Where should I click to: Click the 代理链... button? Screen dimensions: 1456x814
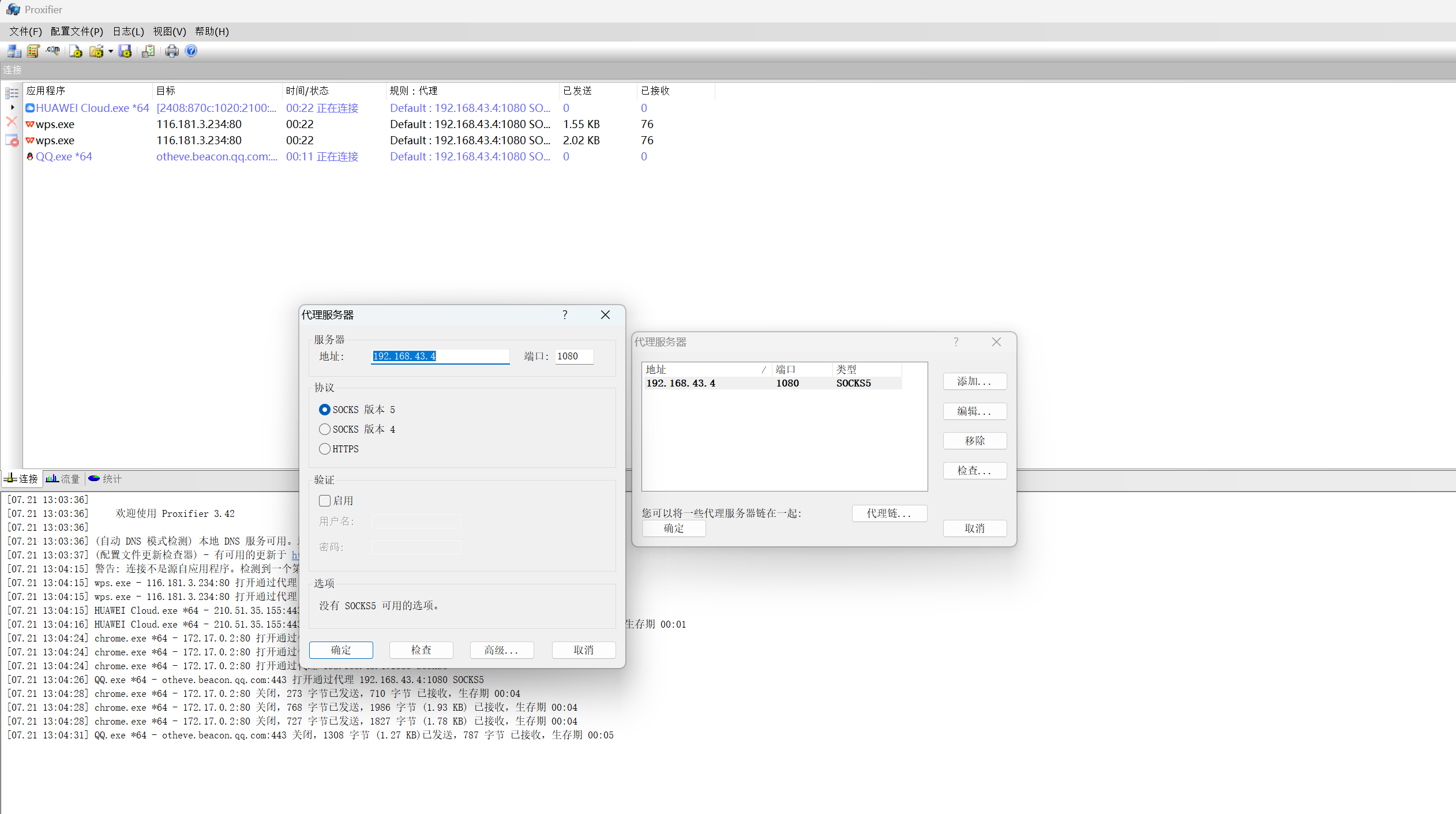coord(890,513)
